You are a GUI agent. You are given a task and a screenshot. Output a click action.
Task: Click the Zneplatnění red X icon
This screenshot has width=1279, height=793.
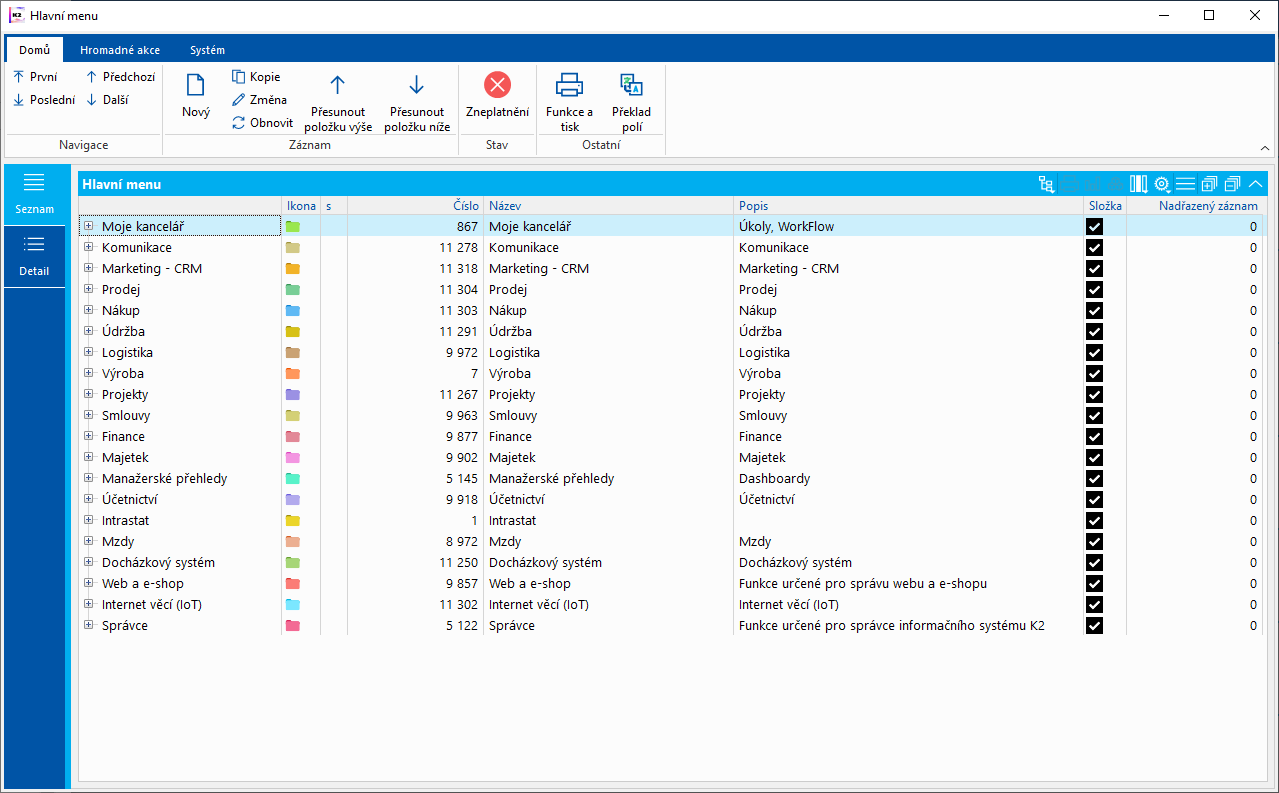click(497, 86)
